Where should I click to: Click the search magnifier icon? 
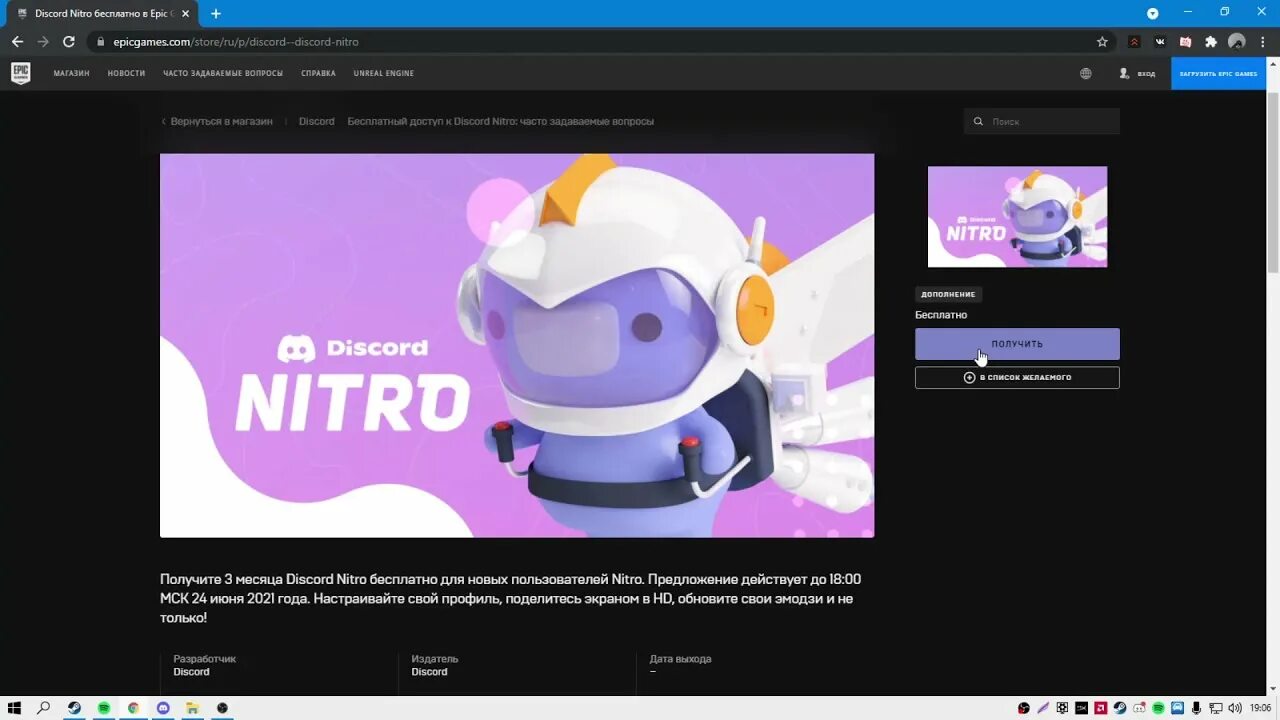click(980, 121)
